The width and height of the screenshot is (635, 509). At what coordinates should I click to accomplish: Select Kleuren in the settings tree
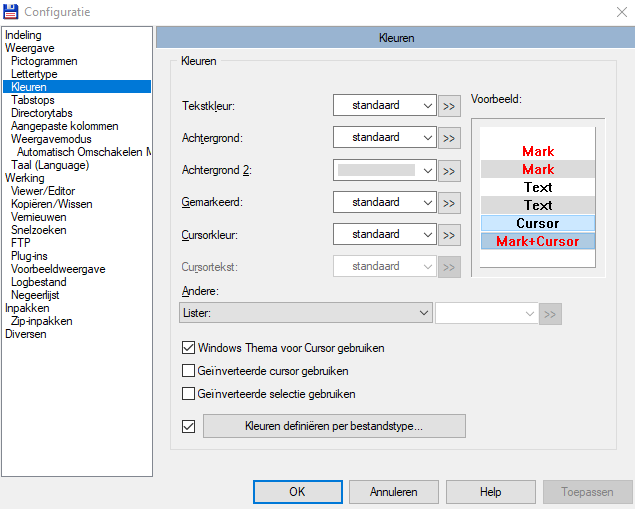click(x=77, y=87)
